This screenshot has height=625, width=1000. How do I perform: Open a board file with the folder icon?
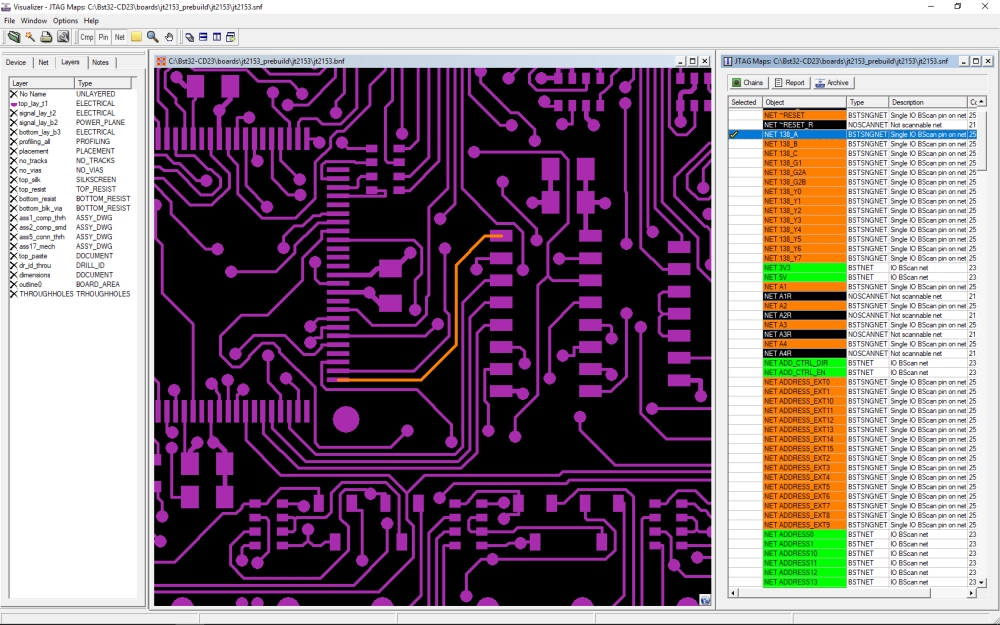point(14,37)
